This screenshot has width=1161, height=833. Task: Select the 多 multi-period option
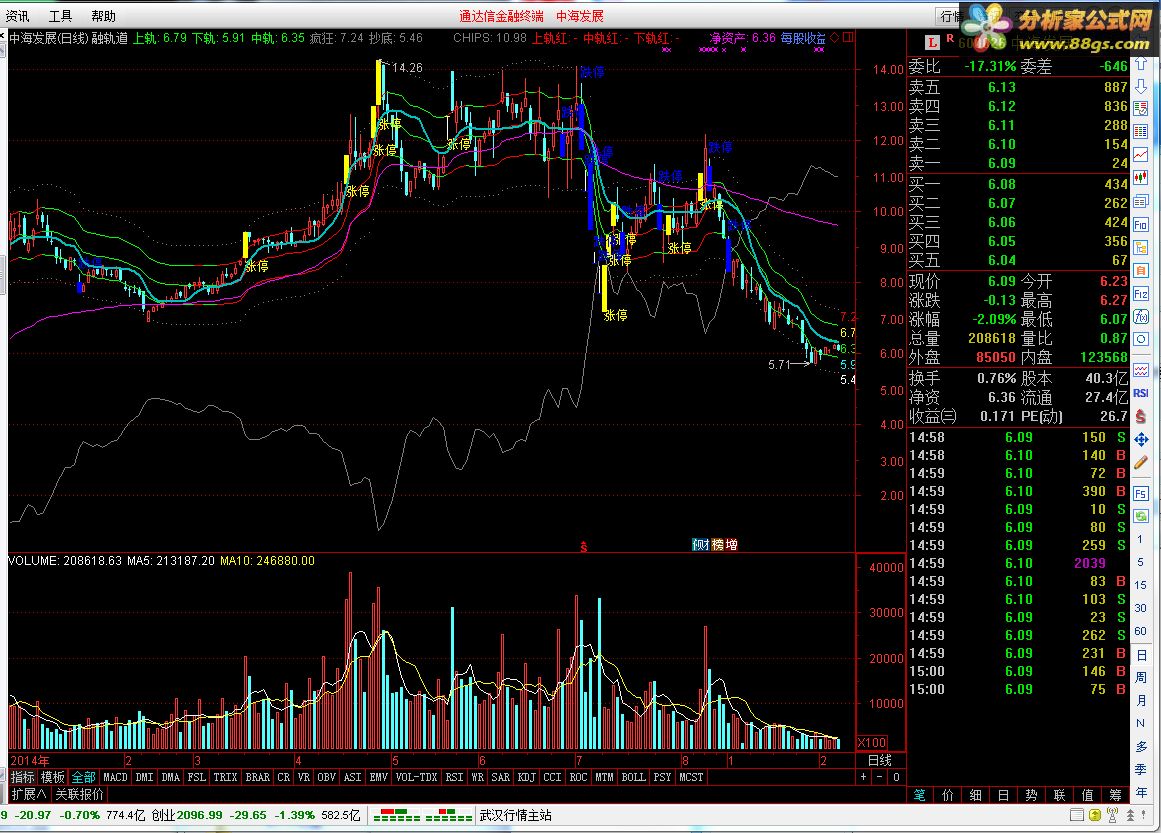tap(1141, 746)
